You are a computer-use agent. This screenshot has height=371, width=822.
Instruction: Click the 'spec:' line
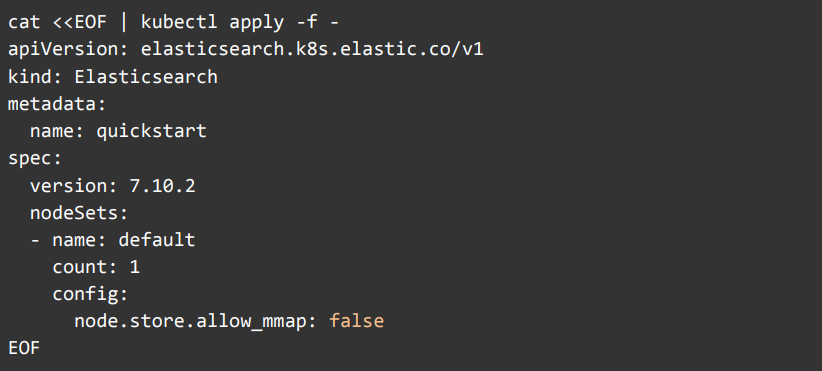click(35, 159)
